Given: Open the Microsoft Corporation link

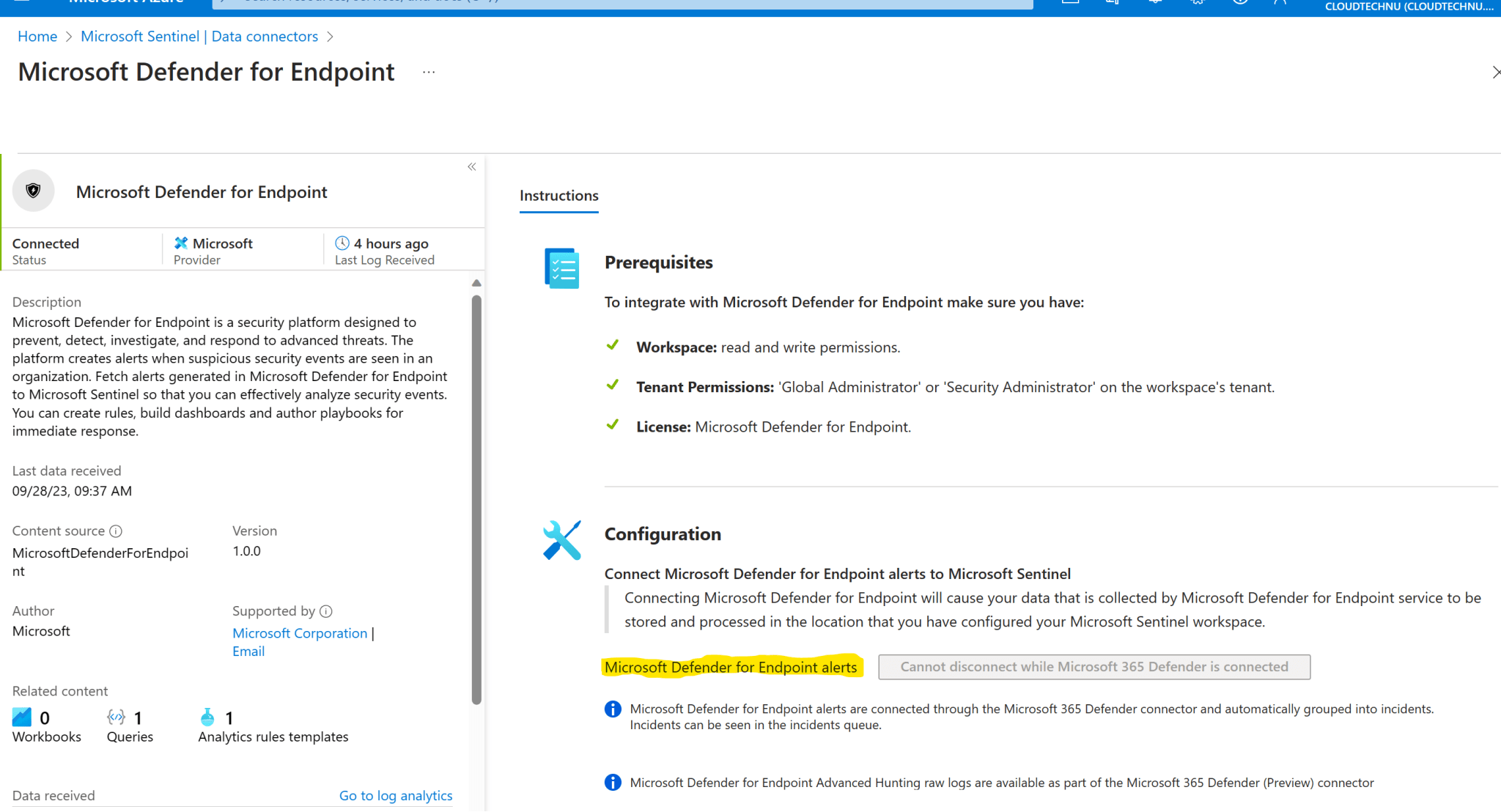Looking at the screenshot, I should tap(299, 633).
